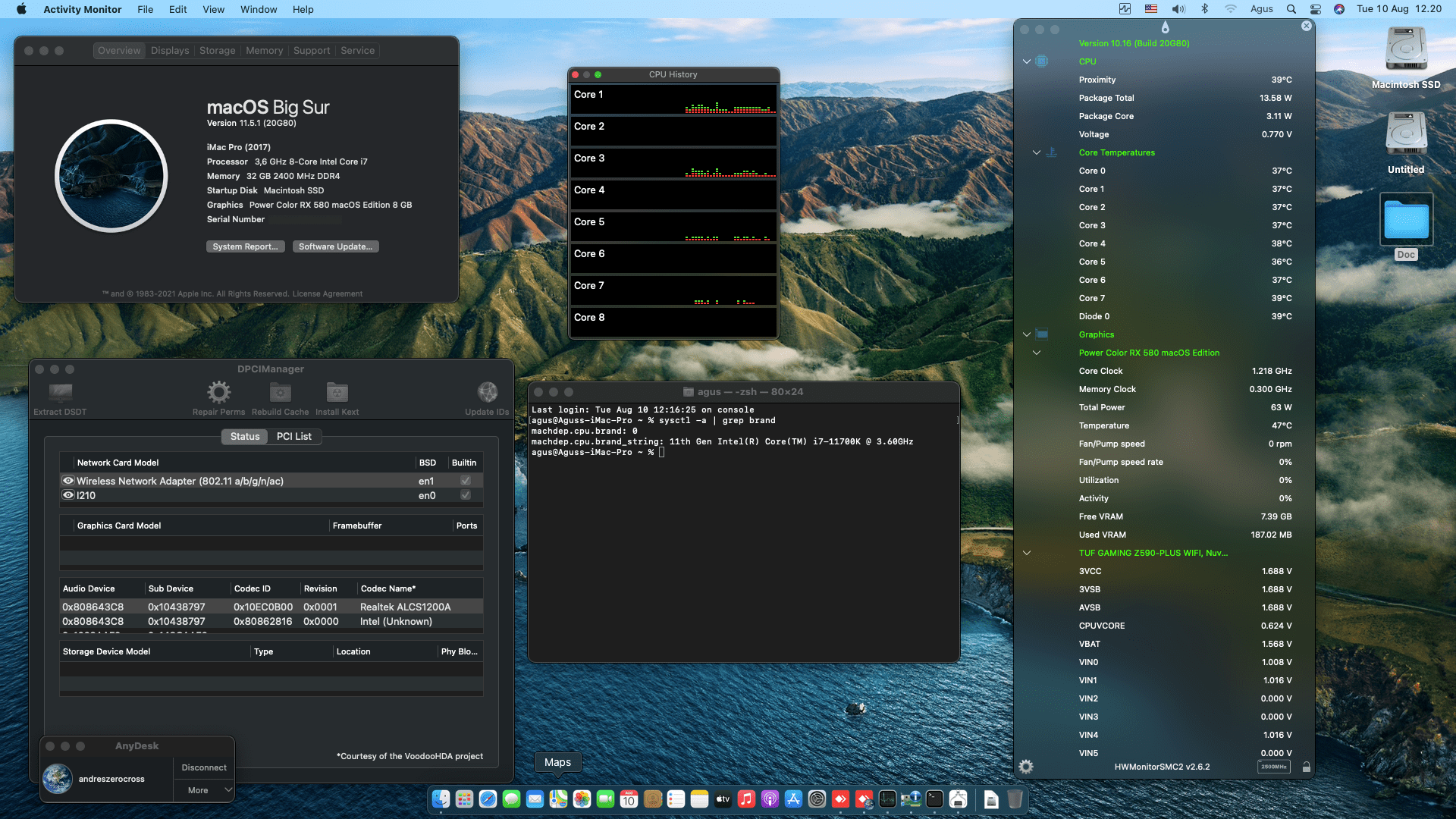The height and width of the screenshot is (819, 1456).
Task: Collapse the CPU section in HWMonitor
Action: [1027, 61]
